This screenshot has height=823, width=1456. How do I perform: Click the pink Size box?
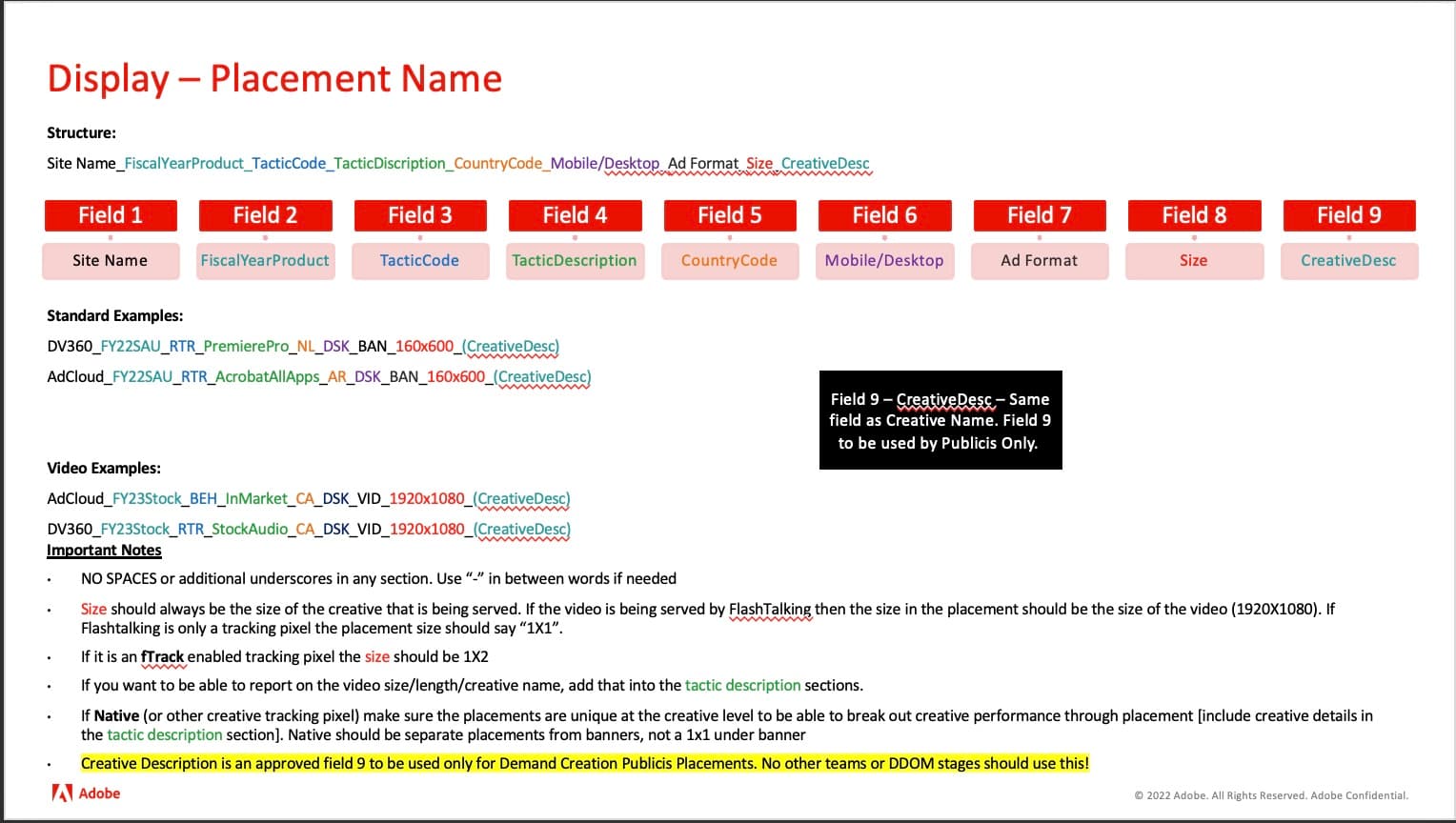[1194, 260]
